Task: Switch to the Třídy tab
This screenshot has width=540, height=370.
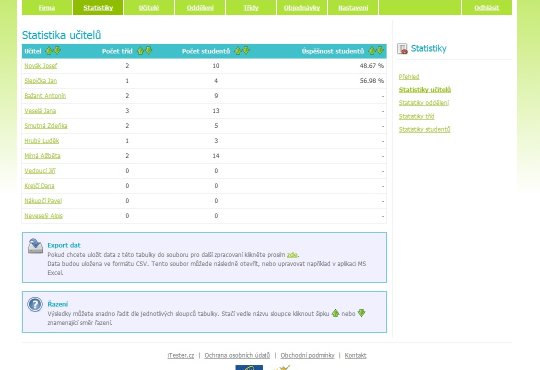Action: pyautogui.click(x=251, y=8)
